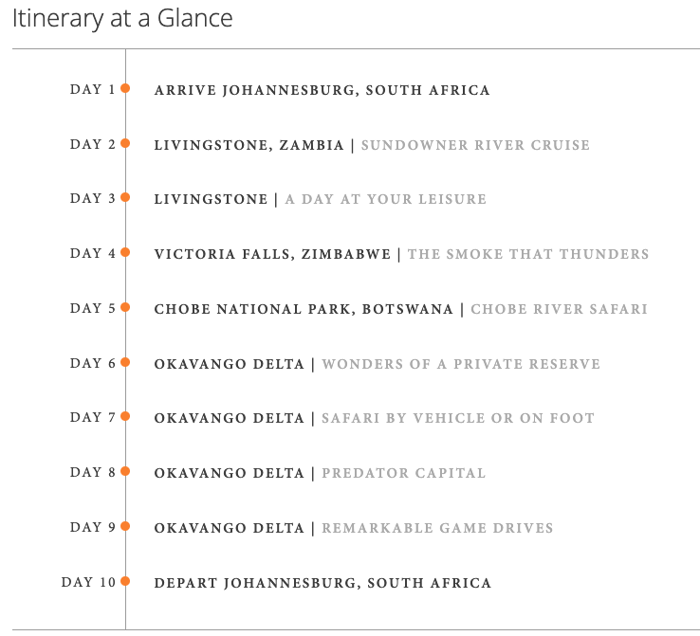
Task: Click the Day 3 timeline dot
Action: [x=125, y=197]
